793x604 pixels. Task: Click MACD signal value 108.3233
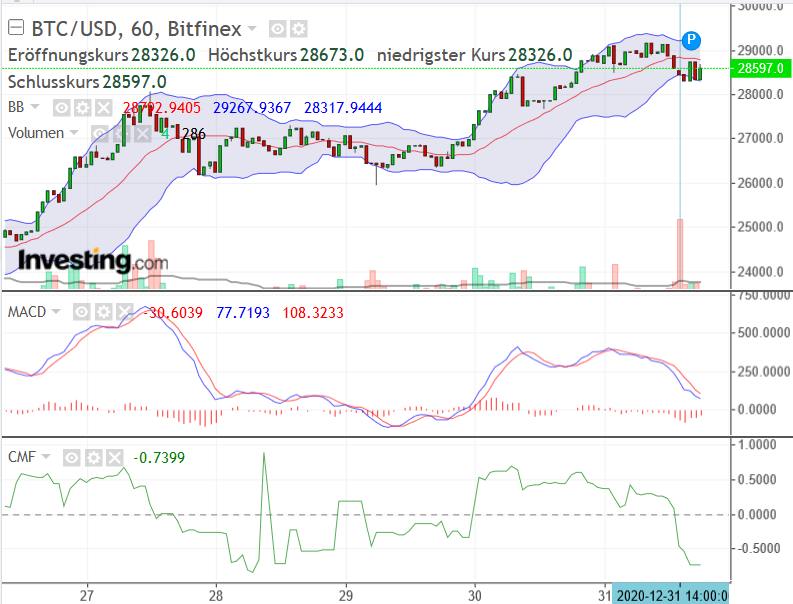[313, 313]
